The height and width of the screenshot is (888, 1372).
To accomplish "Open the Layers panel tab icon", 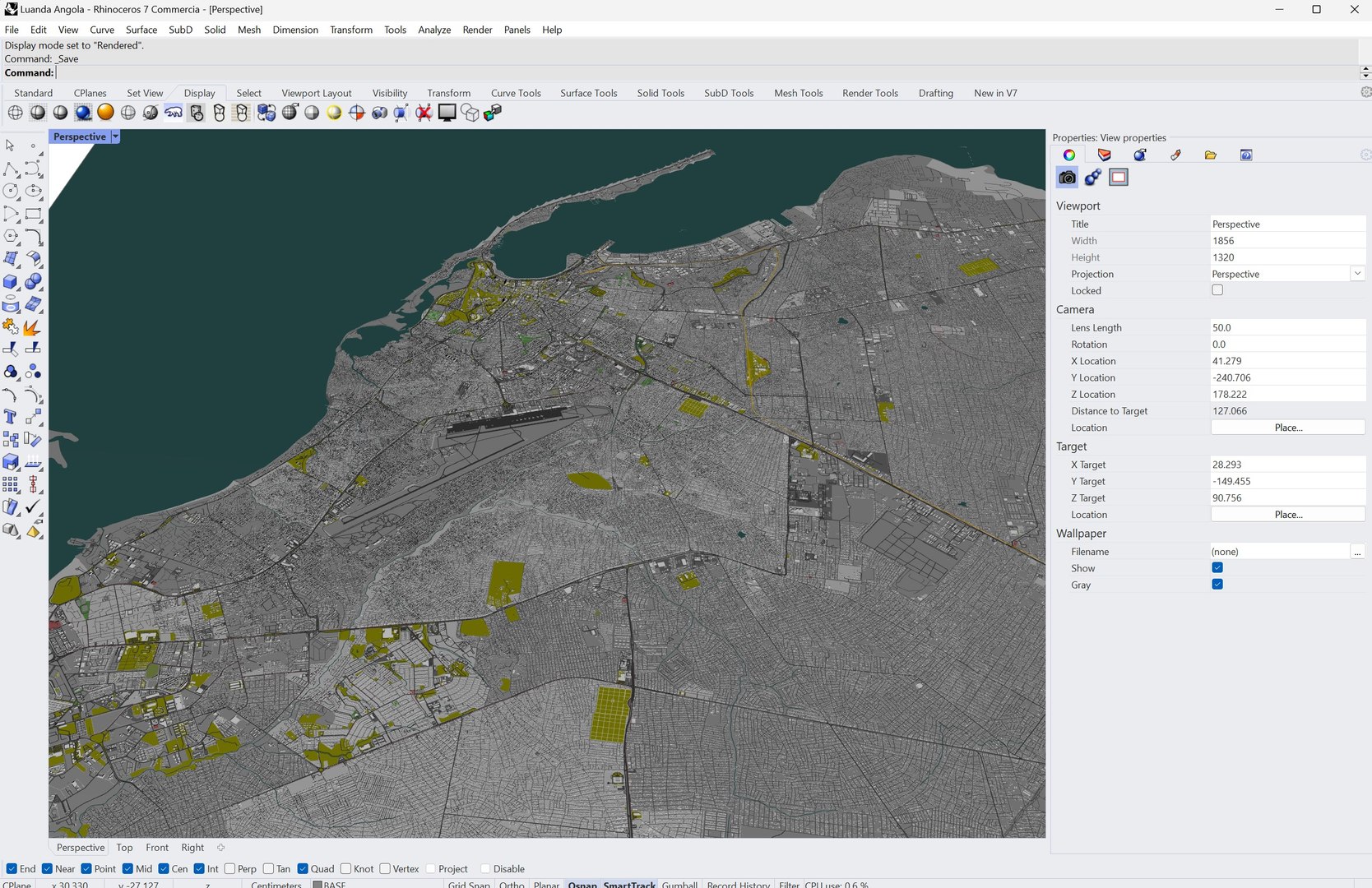I will 1104,155.
